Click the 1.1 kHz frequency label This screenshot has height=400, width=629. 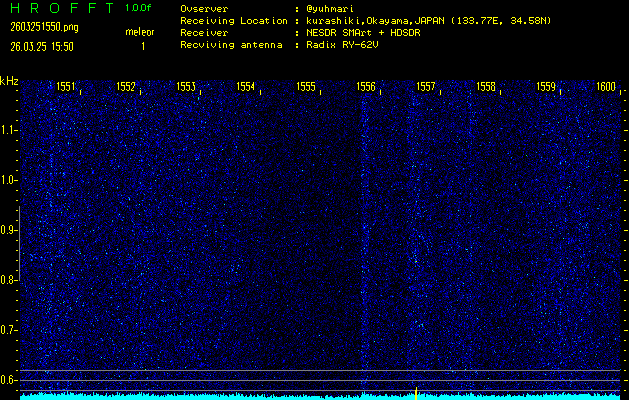8,130
